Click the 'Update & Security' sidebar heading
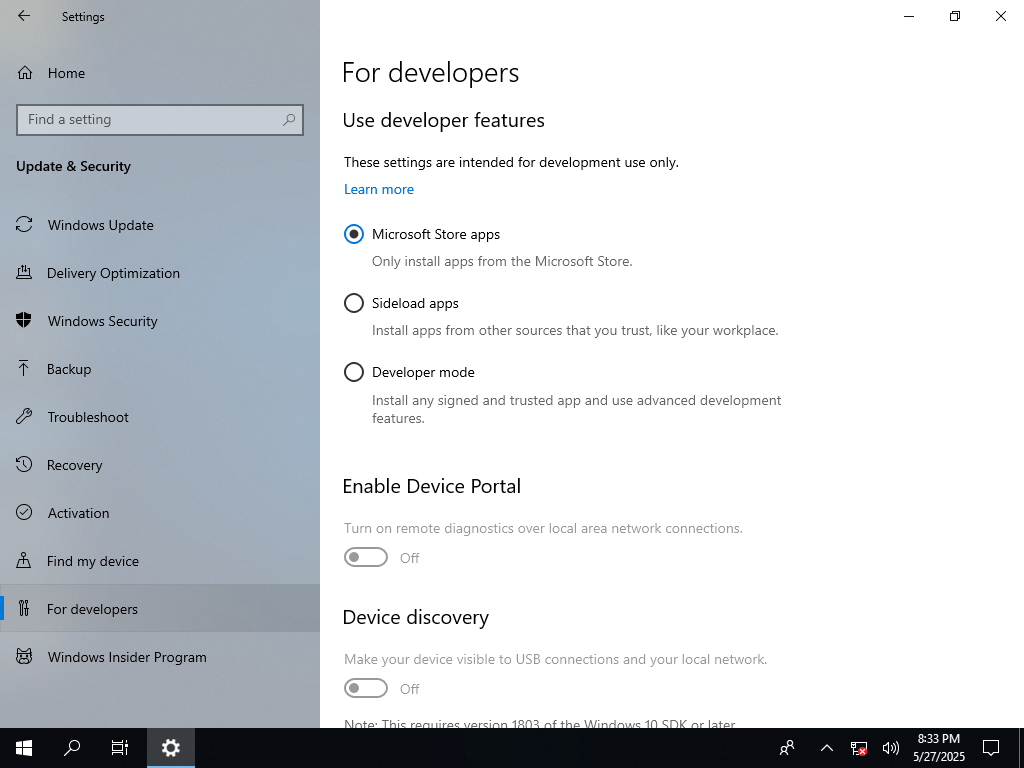1024x768 pixels. 73,167
